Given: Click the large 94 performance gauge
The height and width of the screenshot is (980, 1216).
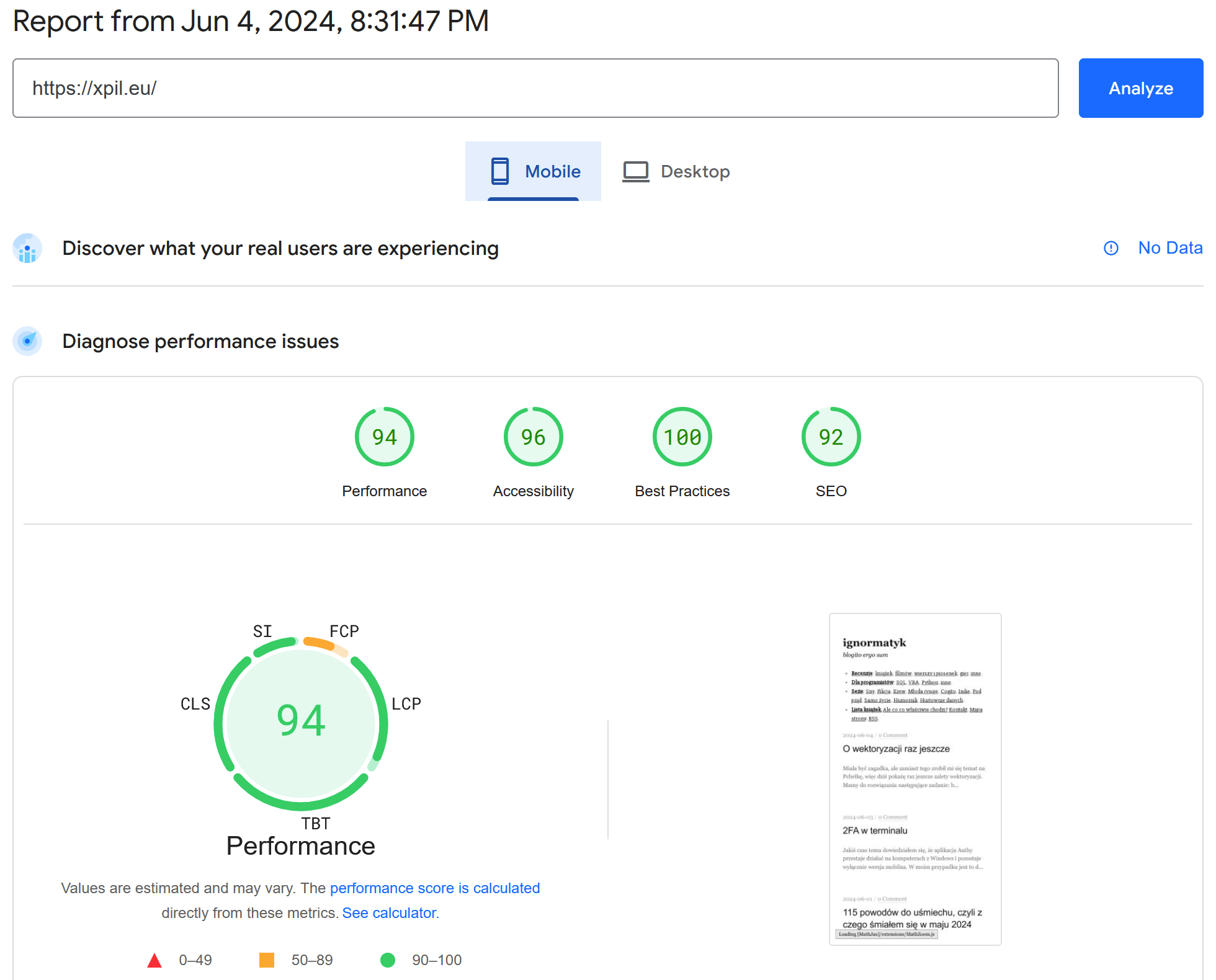Looking at the screenshot, I should (301, 722).
